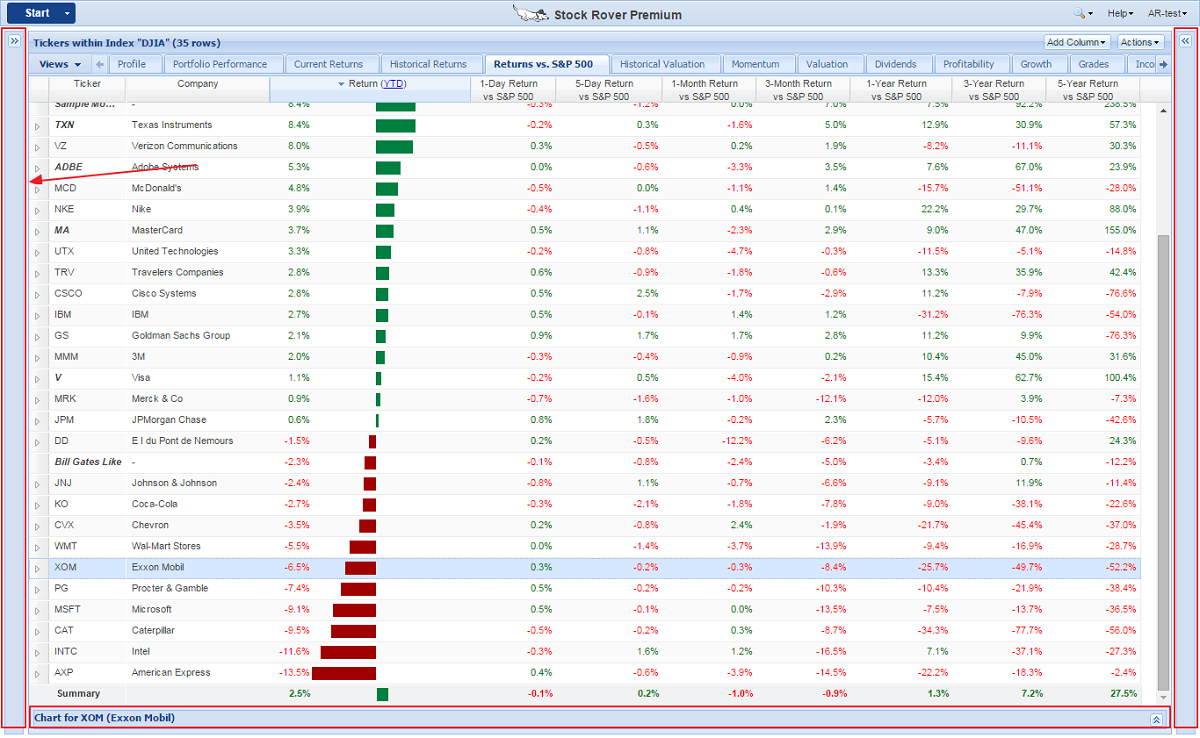Open the Add Column dropdown
Image resolution: width=1200 pixels, height=738 pixels.
tap(1077, 42)
